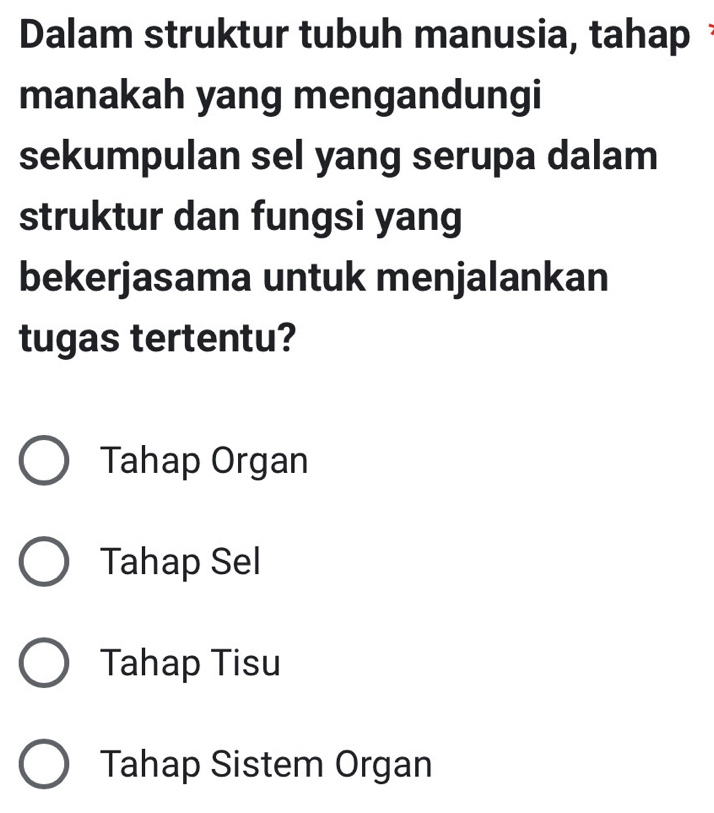Click the "Tahap Sel" option label
The width and height of the screenshot is (714, 813).
[x=180, y=563]
